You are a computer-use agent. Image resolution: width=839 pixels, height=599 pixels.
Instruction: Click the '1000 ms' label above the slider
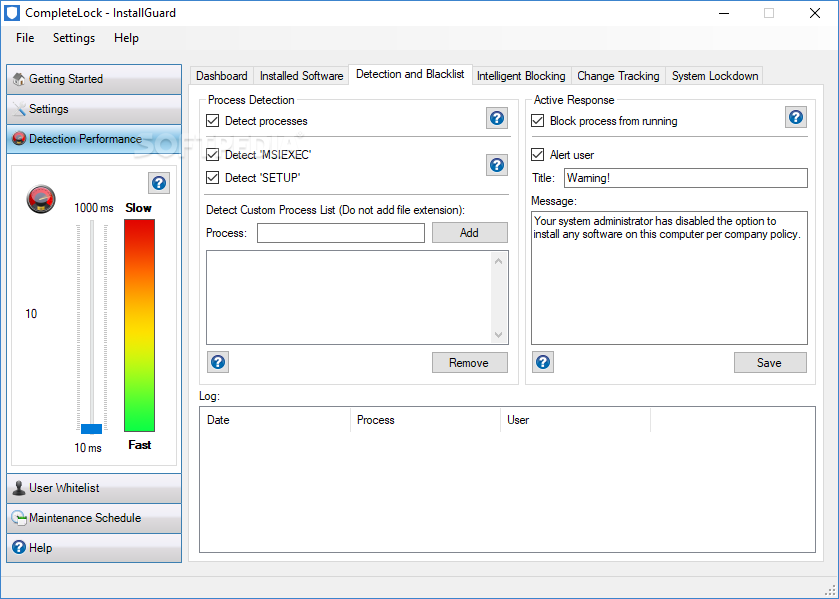coord(94,208)
